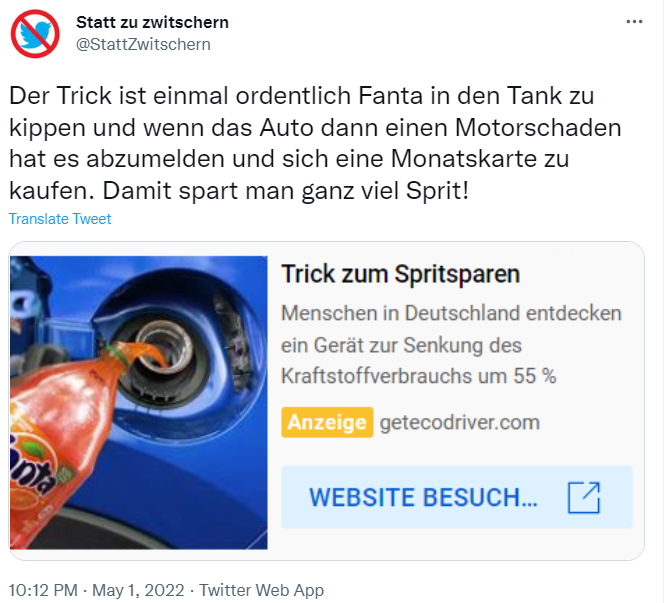
Task: Click the Monatskarte sentence in tweet
Action: [x=315, y=143]
